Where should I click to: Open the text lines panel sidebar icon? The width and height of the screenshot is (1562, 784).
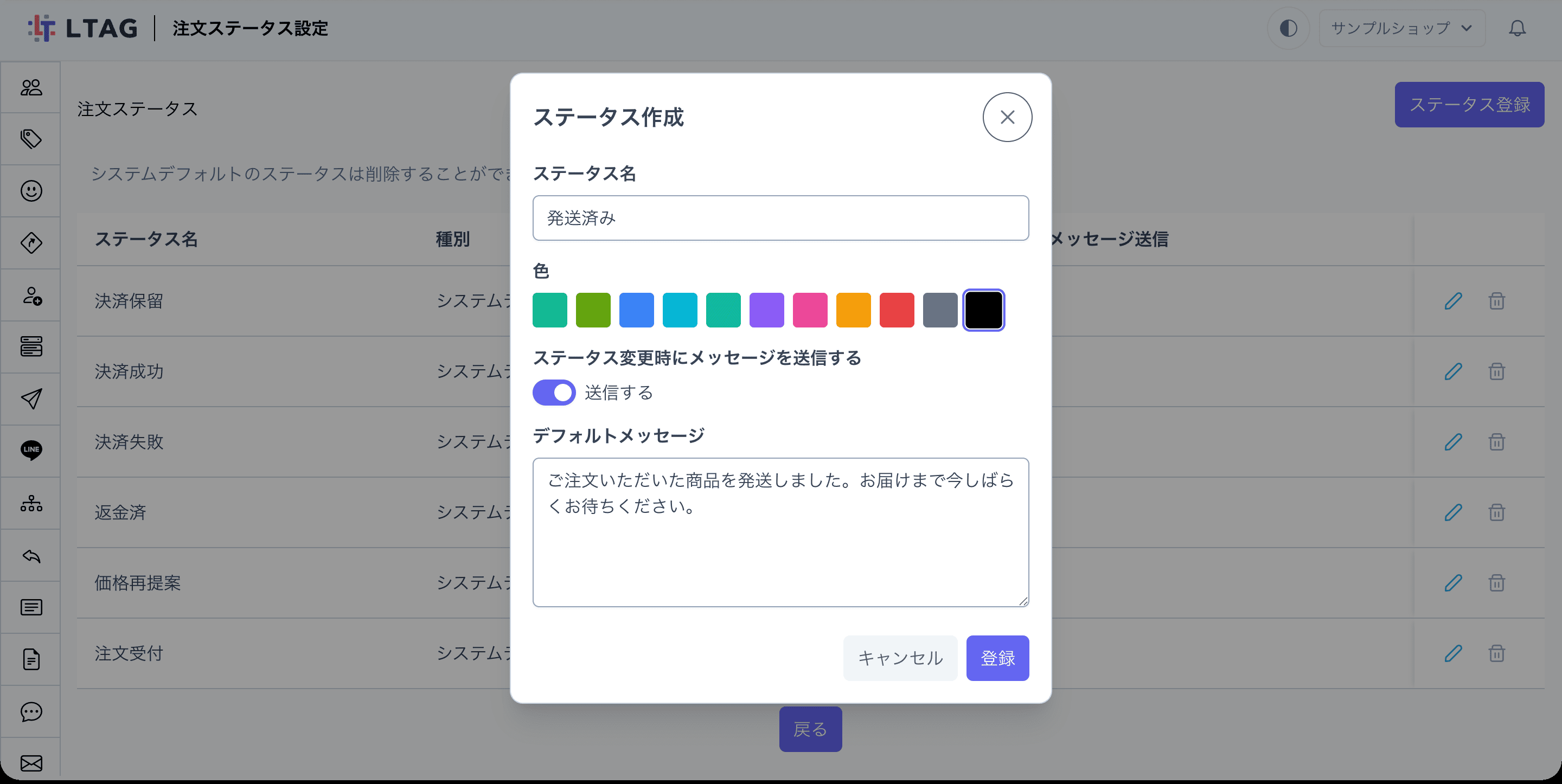tap(31, 607)
